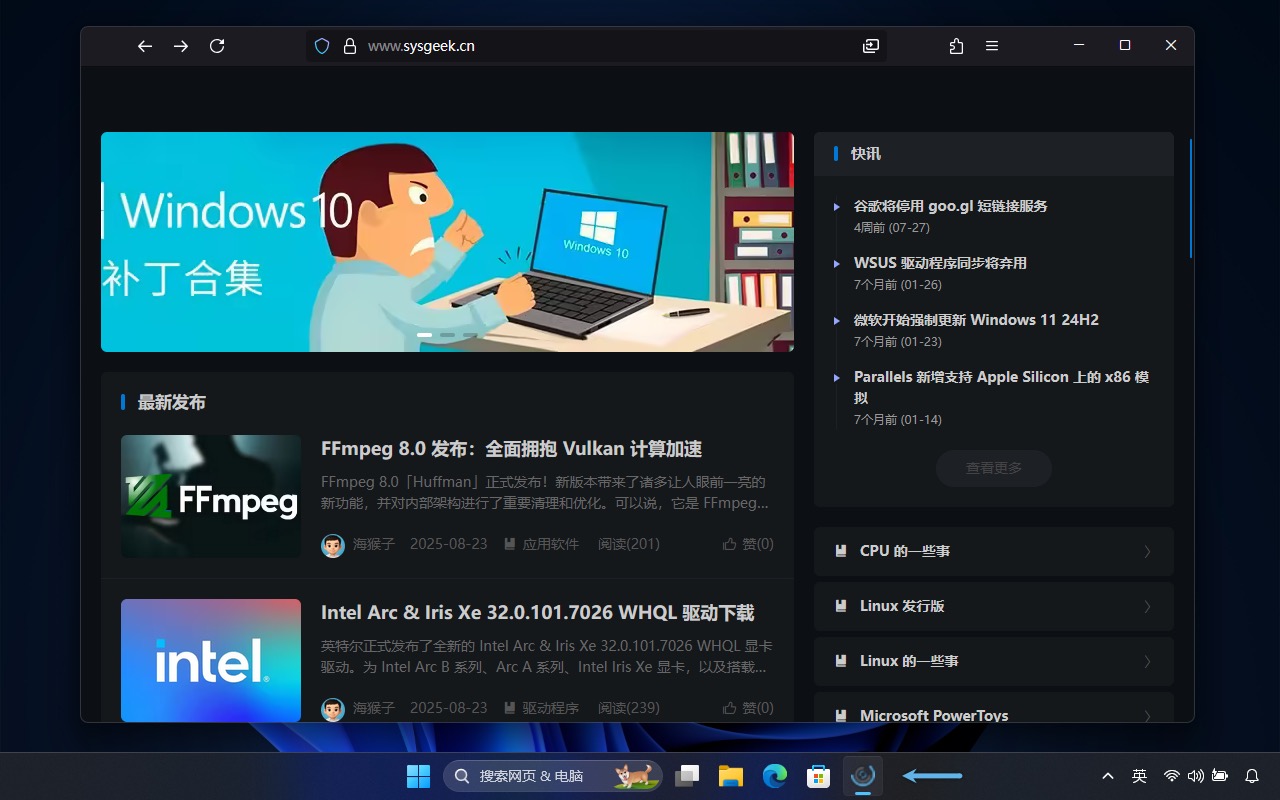Open Wi-Fi network tray icon

point(1172,776)
